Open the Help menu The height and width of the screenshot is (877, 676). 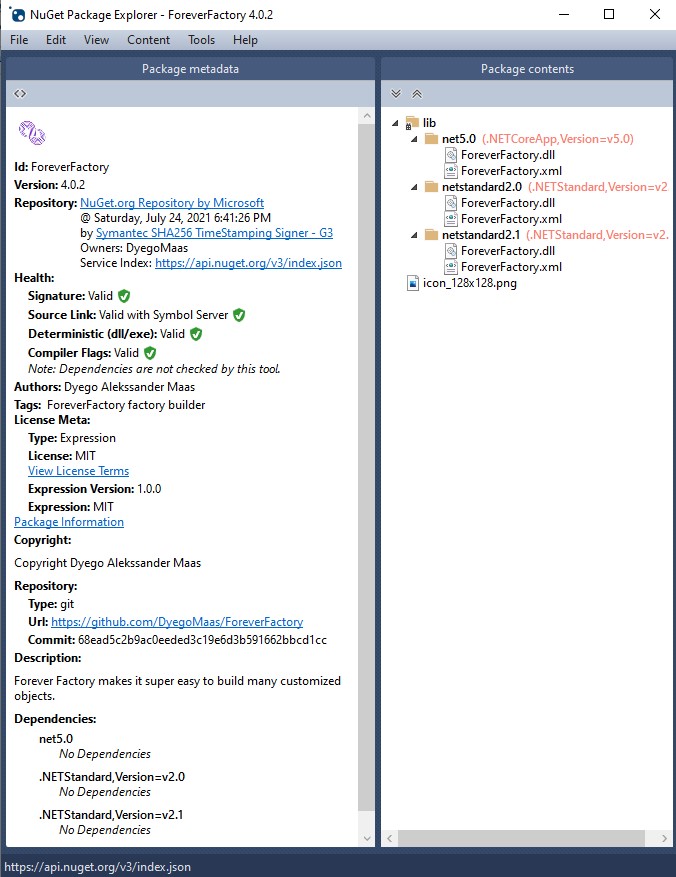(x=245, y=40)
